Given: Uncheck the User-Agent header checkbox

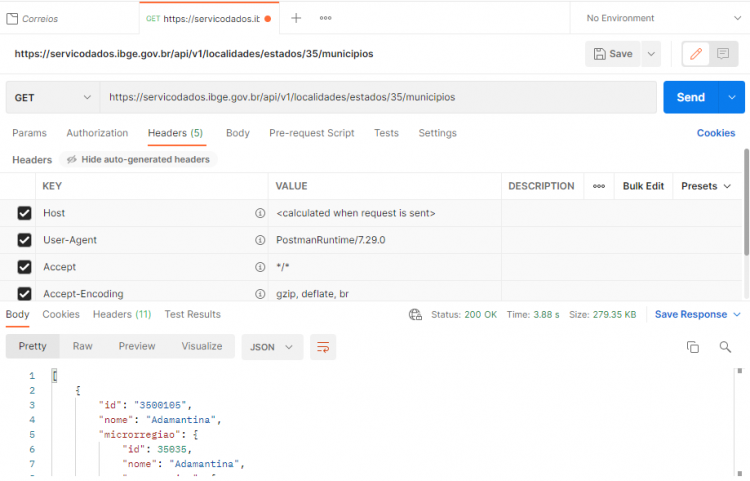Looking at the screenshot, I should (24, 240).
